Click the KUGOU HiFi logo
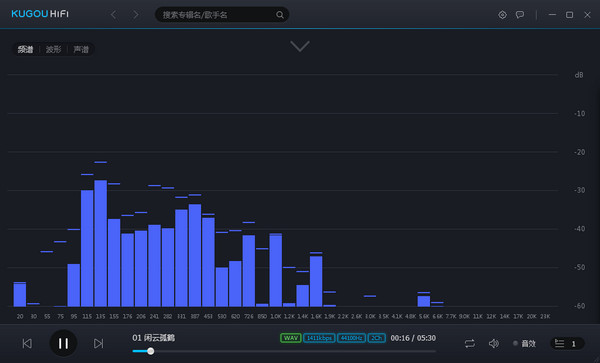The width and height of the screenshot is (600, 363). pos(40,14)
